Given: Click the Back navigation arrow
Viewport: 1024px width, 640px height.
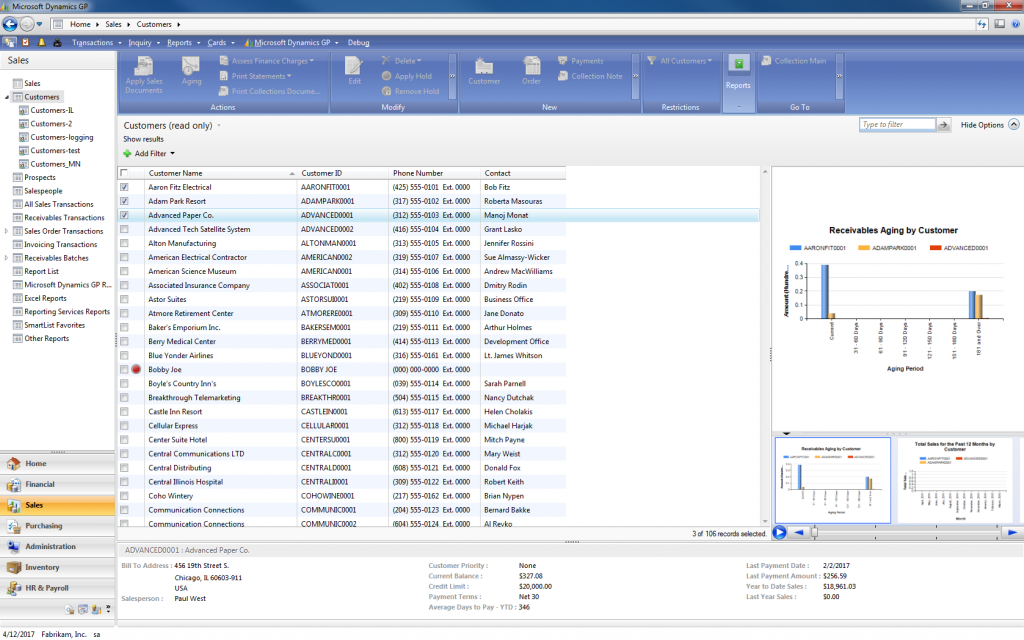Looking at the screenshot, I should tap(10, 24).
